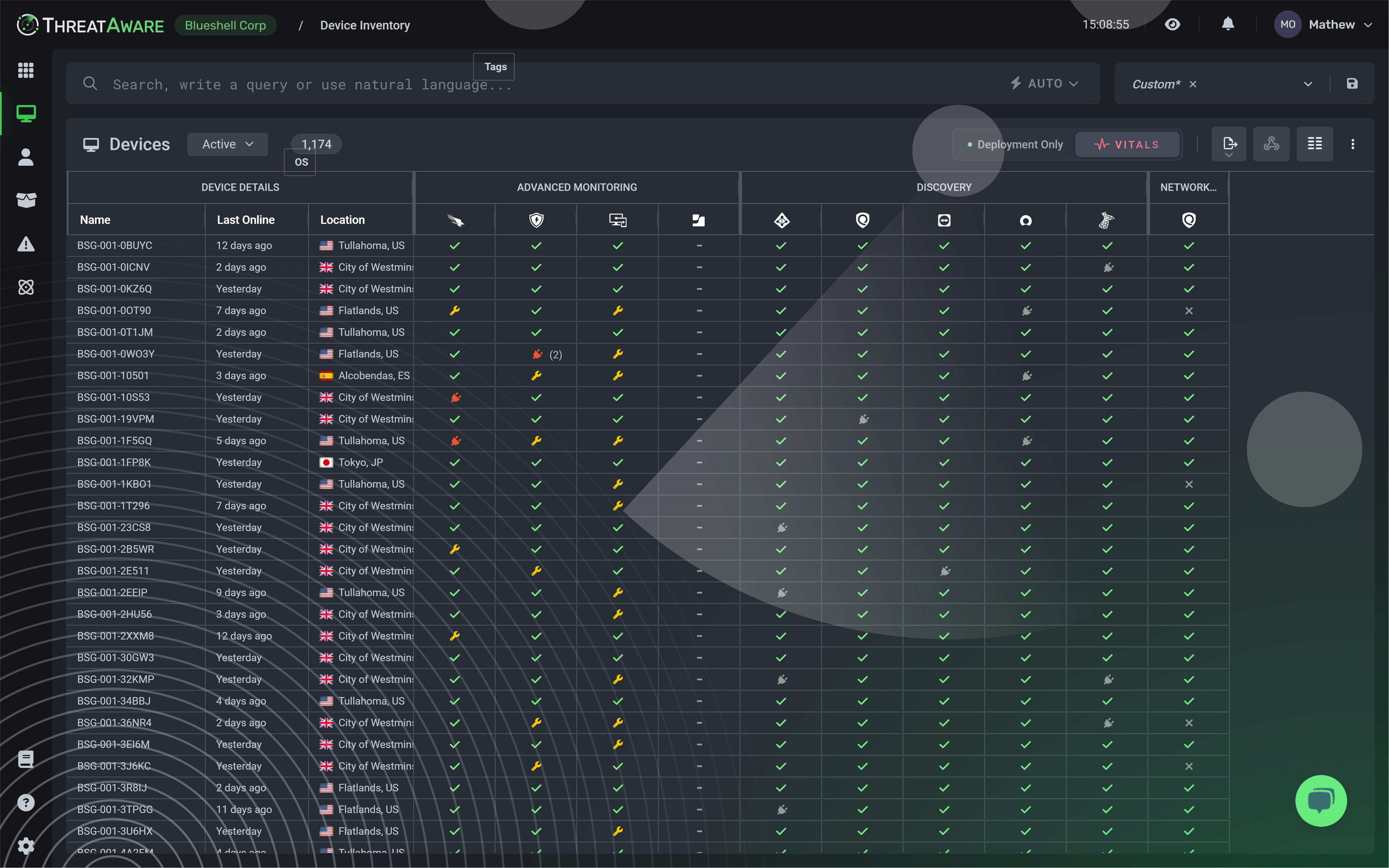Image resolution: width=1389 pixels, height=868 pixels.
Task: Select device BSG-001-1FP8K
Action: [114, 463]
